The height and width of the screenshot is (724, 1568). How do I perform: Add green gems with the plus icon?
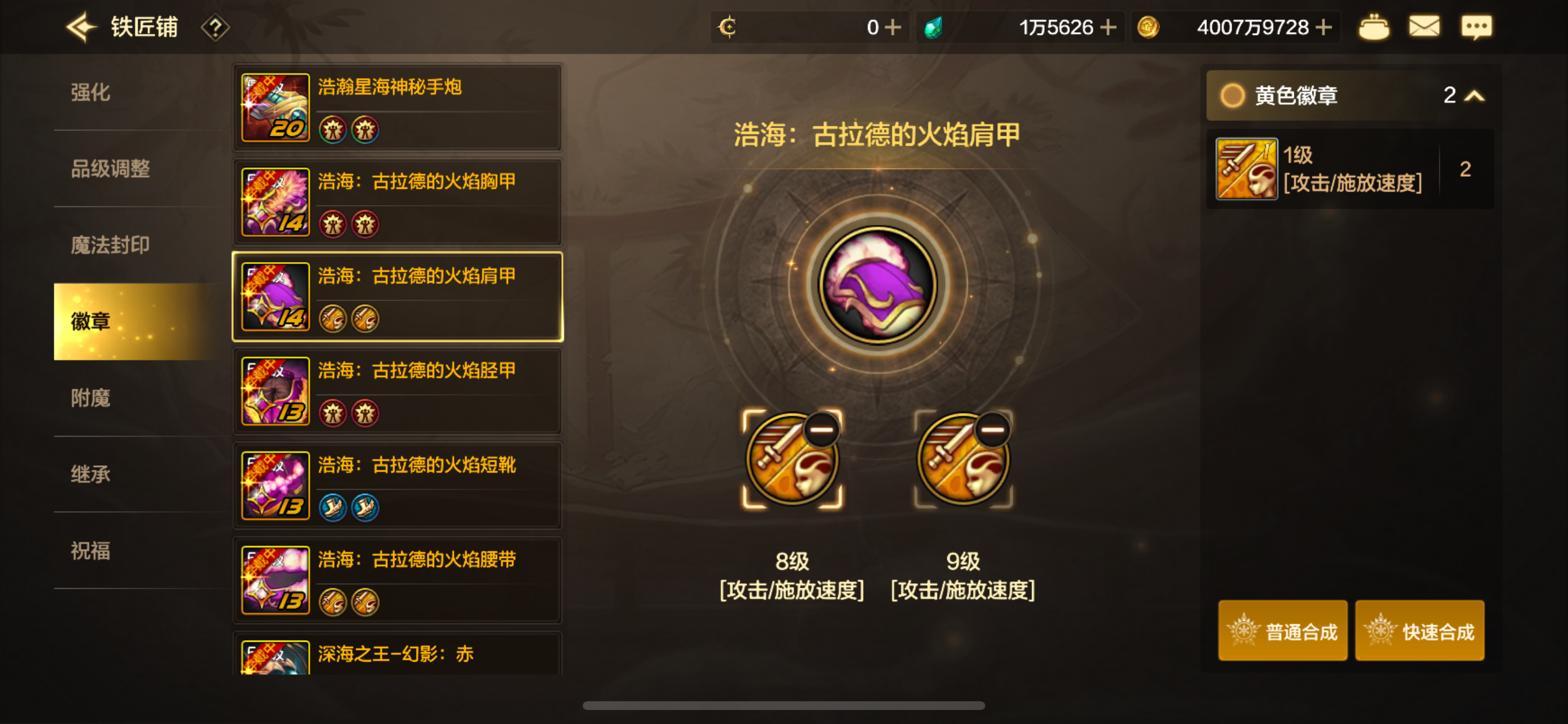click(1108, 27)
